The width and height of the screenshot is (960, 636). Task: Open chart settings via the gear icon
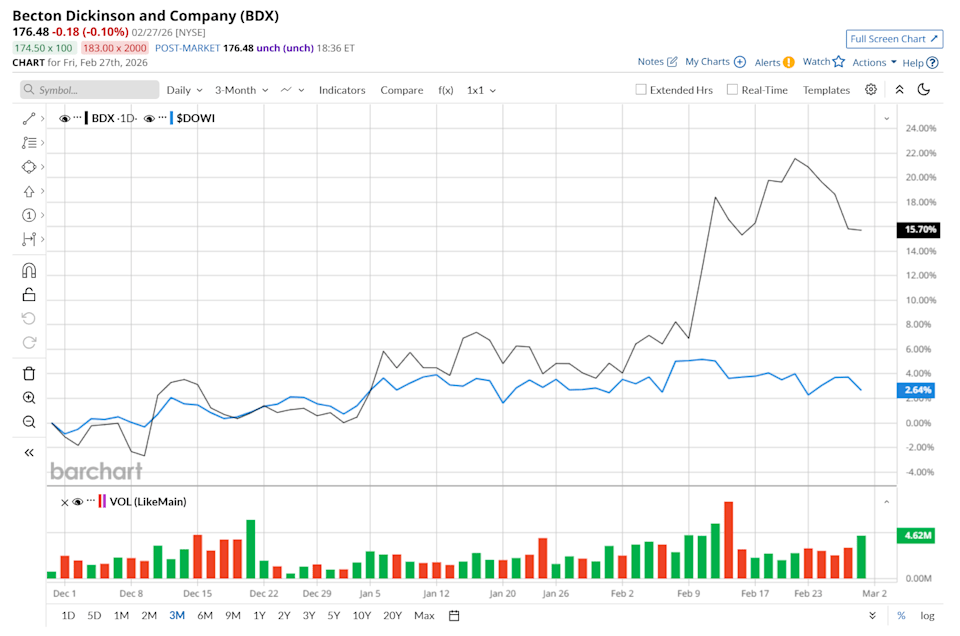click(x=870, y=89)
